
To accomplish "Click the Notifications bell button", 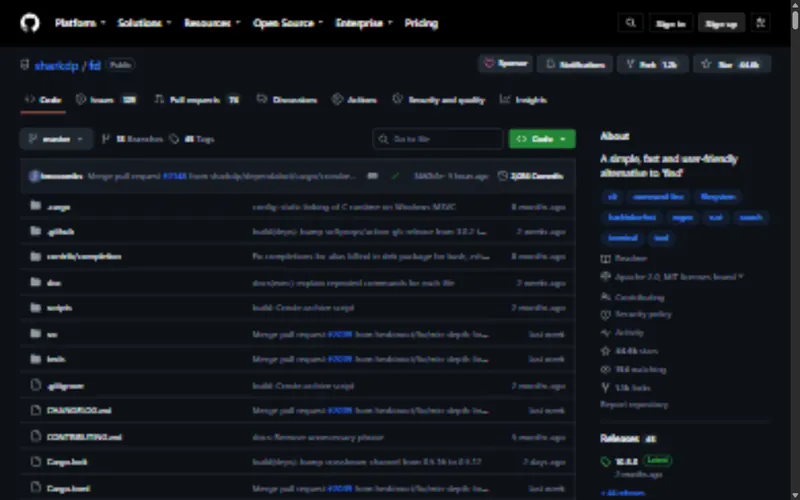I will tap(575, 64).
